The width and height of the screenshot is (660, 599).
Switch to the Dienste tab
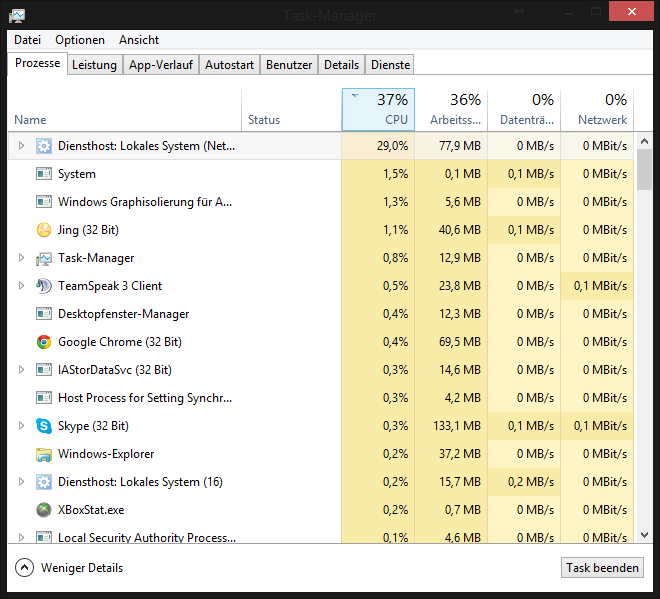pyautogui.click(x=390, y=65)
